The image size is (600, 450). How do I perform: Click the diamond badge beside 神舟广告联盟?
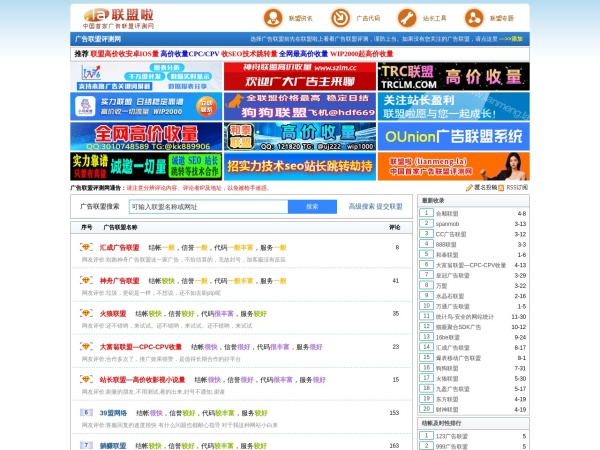[x=86, y=280]
